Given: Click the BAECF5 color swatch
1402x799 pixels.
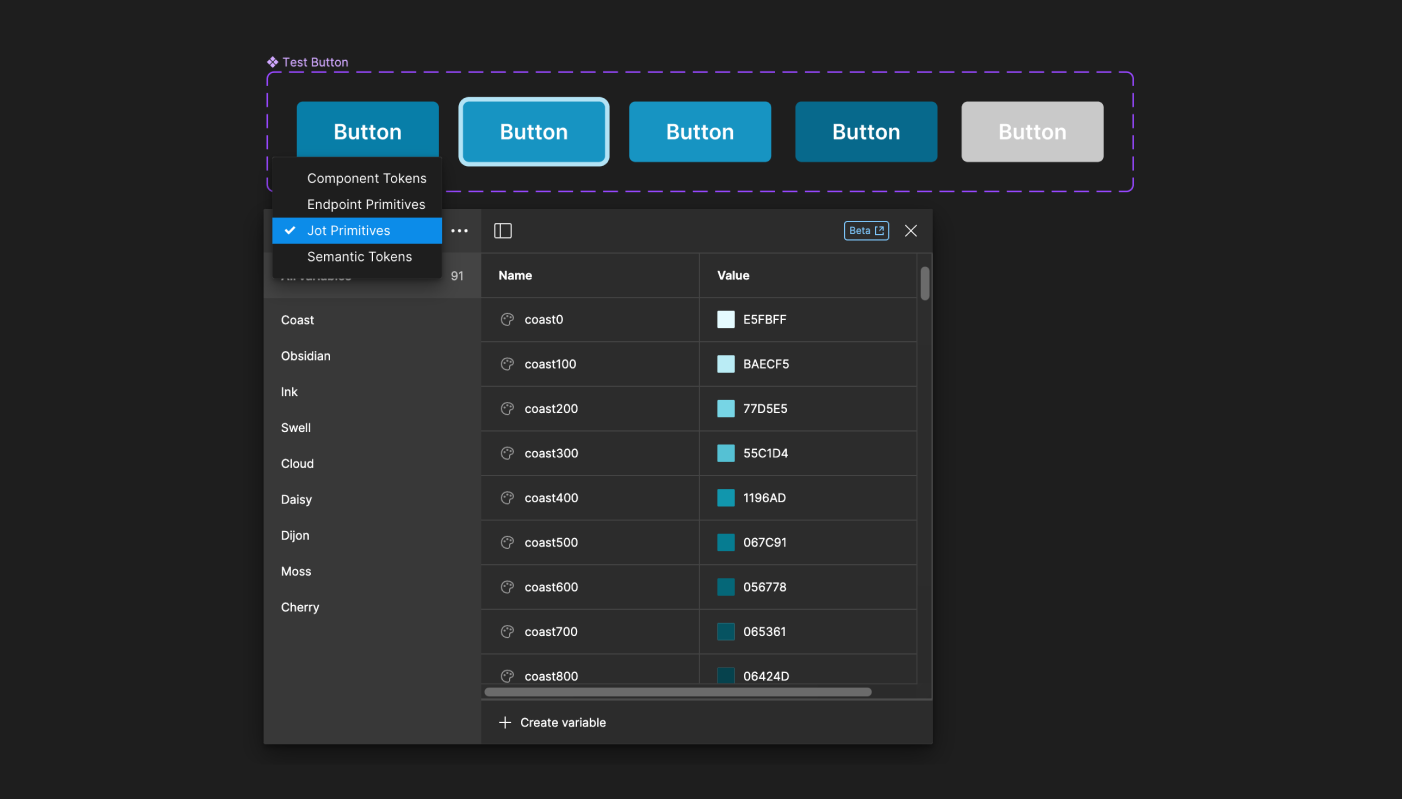Looking at the screenshot, I should point(726,364).
